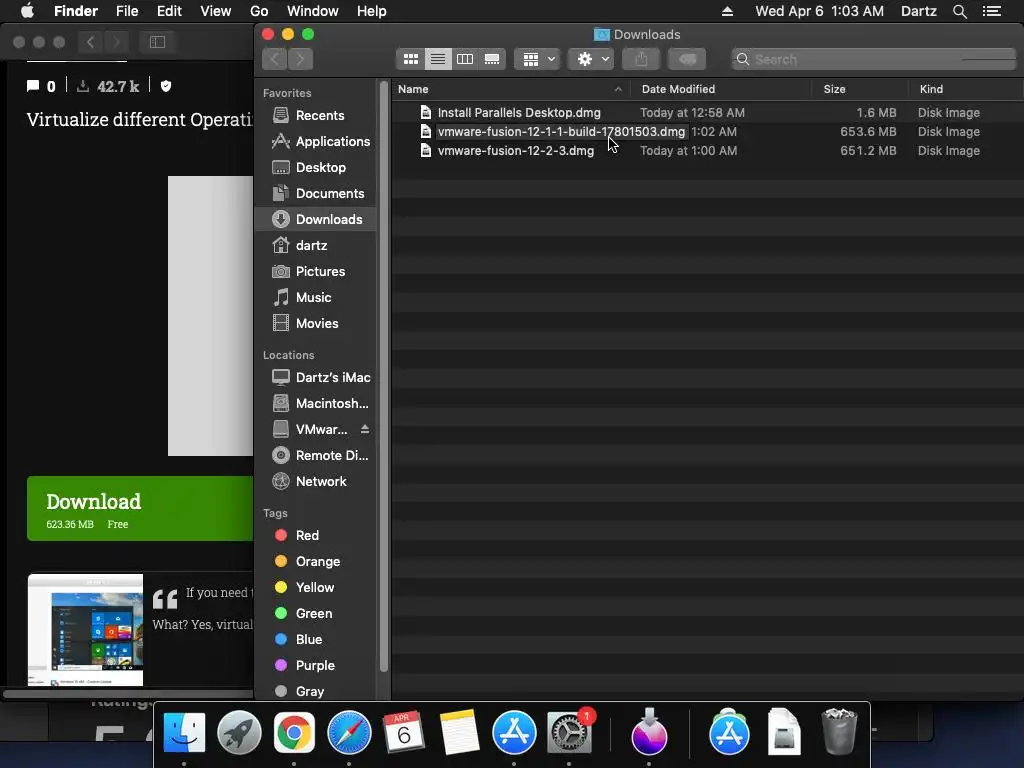This screenshot has width=1024, height=768.
Task: Sort files by Size column
Action: [x=860, y=89]
